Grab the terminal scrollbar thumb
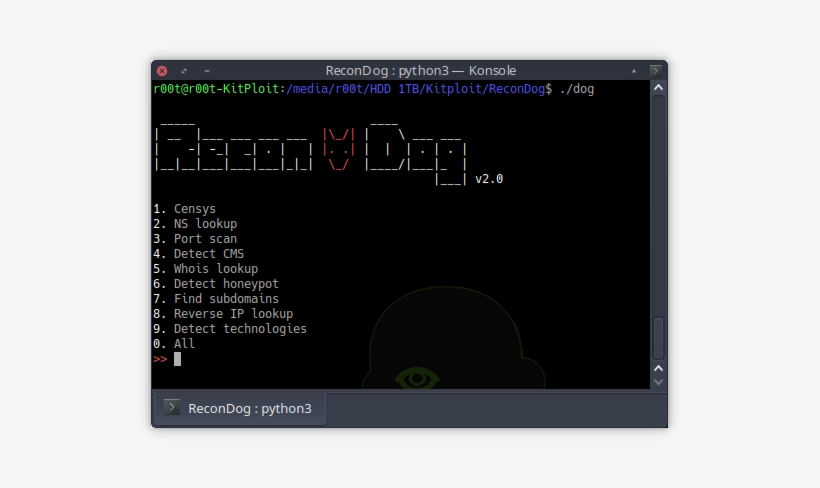This screenshot has height=488, width=820. pyautogui.click(x=657, y=338)
